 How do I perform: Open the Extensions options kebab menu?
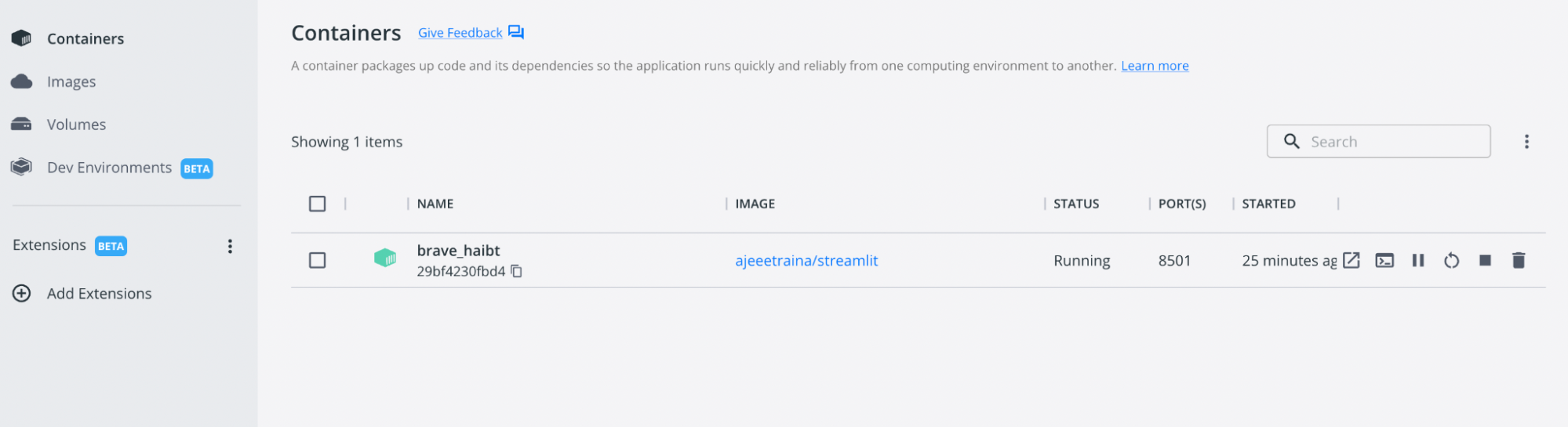tap(230, 246)
